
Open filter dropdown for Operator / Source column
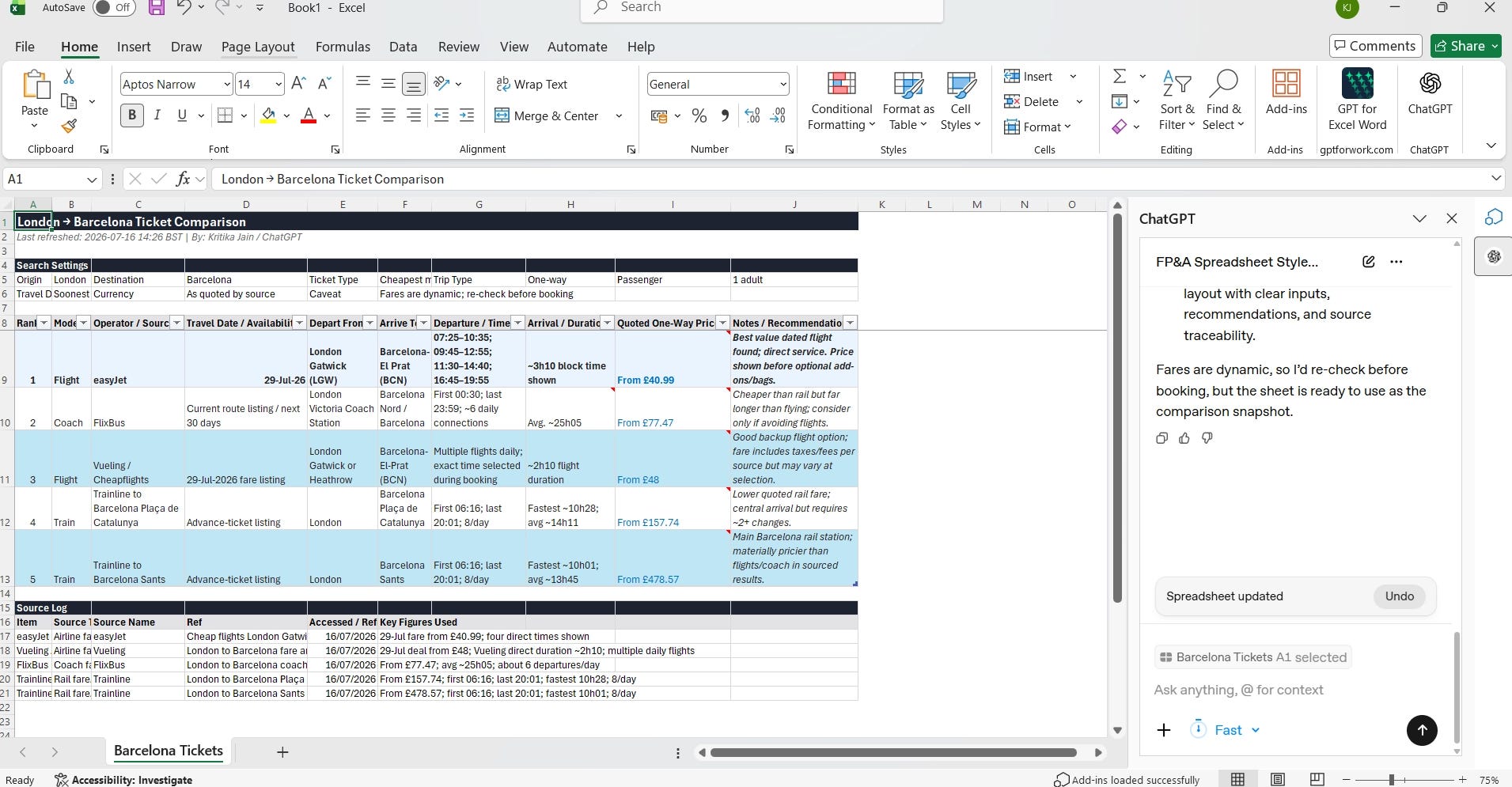pyautogui.click(x=177, y=323)
